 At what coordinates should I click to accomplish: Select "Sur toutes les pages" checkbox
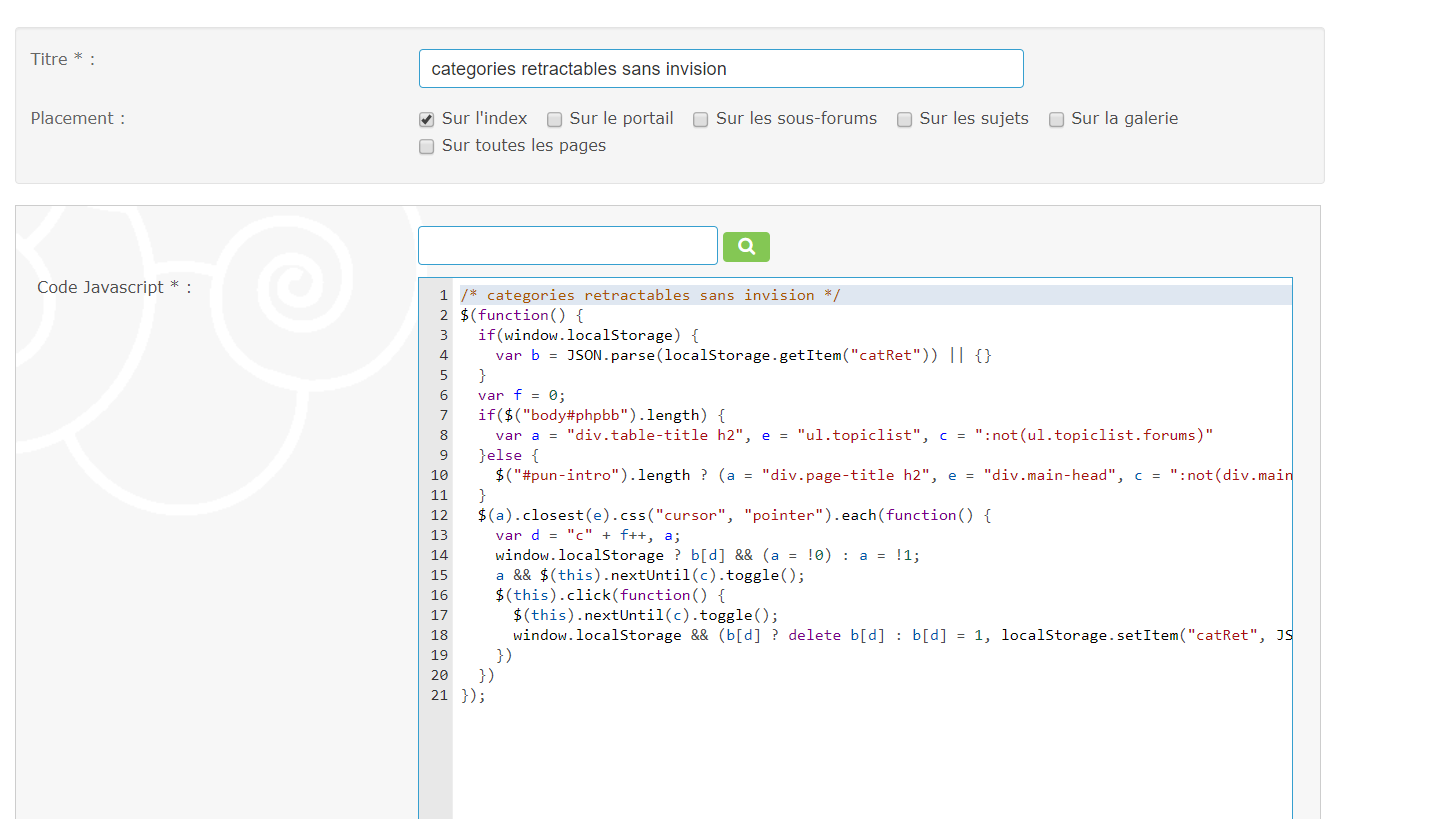[427, 147]
